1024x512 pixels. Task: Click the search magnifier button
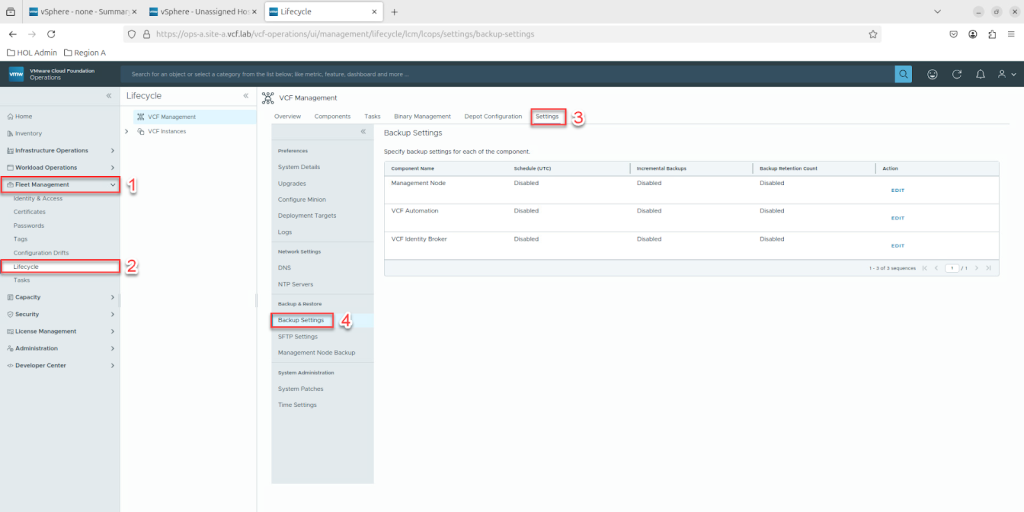pos(903,74)
